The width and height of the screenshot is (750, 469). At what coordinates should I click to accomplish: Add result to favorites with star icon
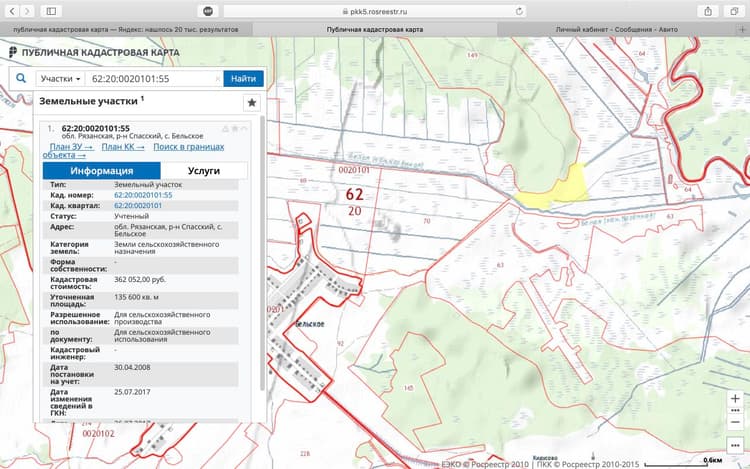pos(252,103)
